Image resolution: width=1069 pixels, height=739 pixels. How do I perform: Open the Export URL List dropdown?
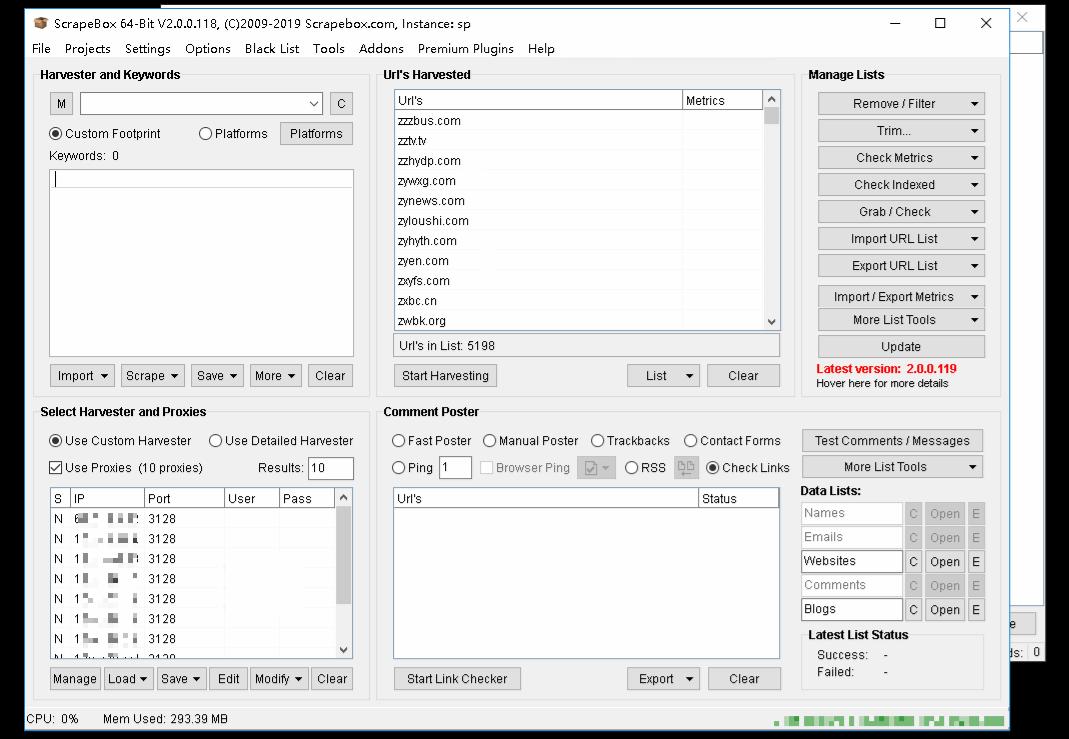901,266
